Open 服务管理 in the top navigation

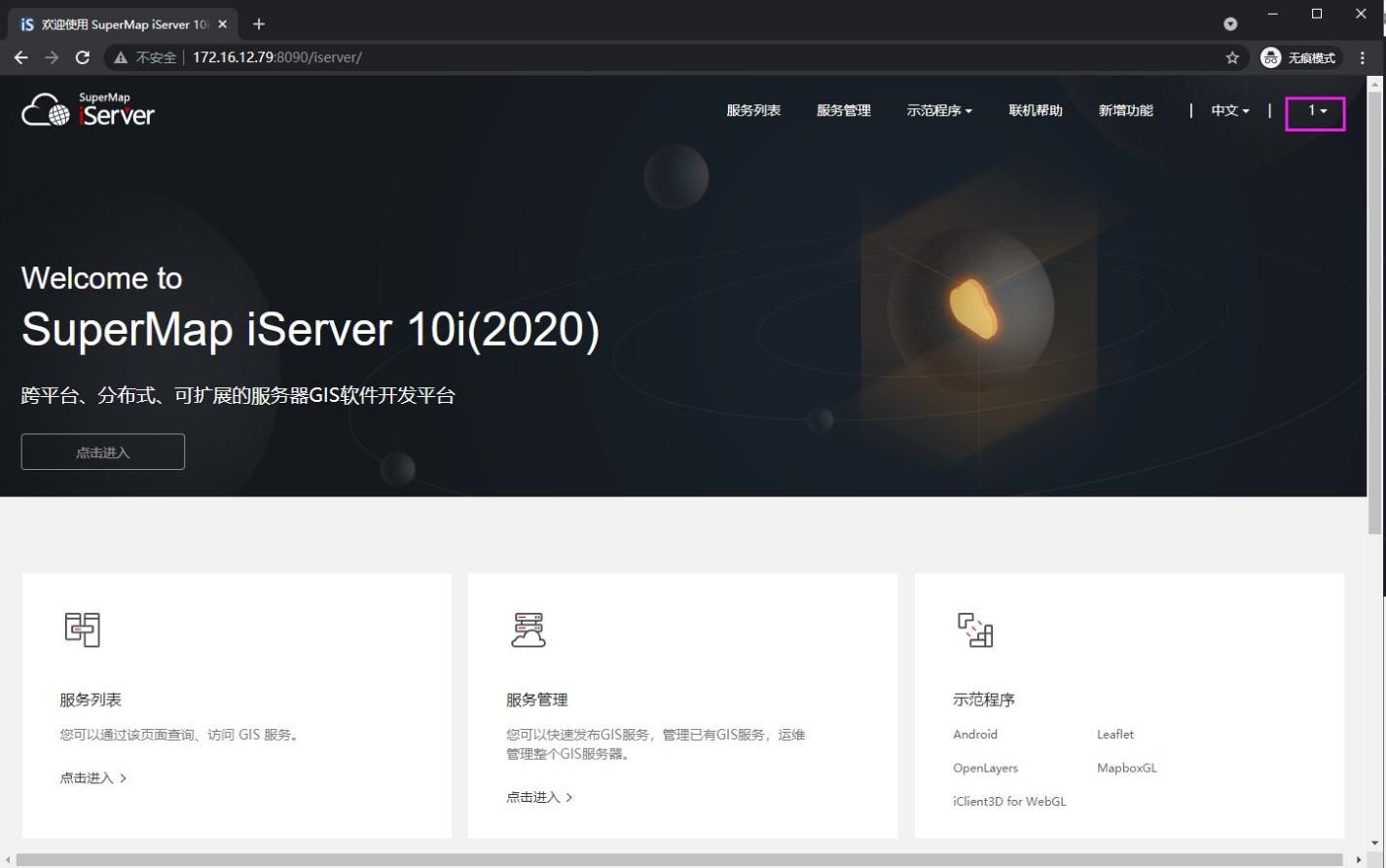(x=844, y=110)
